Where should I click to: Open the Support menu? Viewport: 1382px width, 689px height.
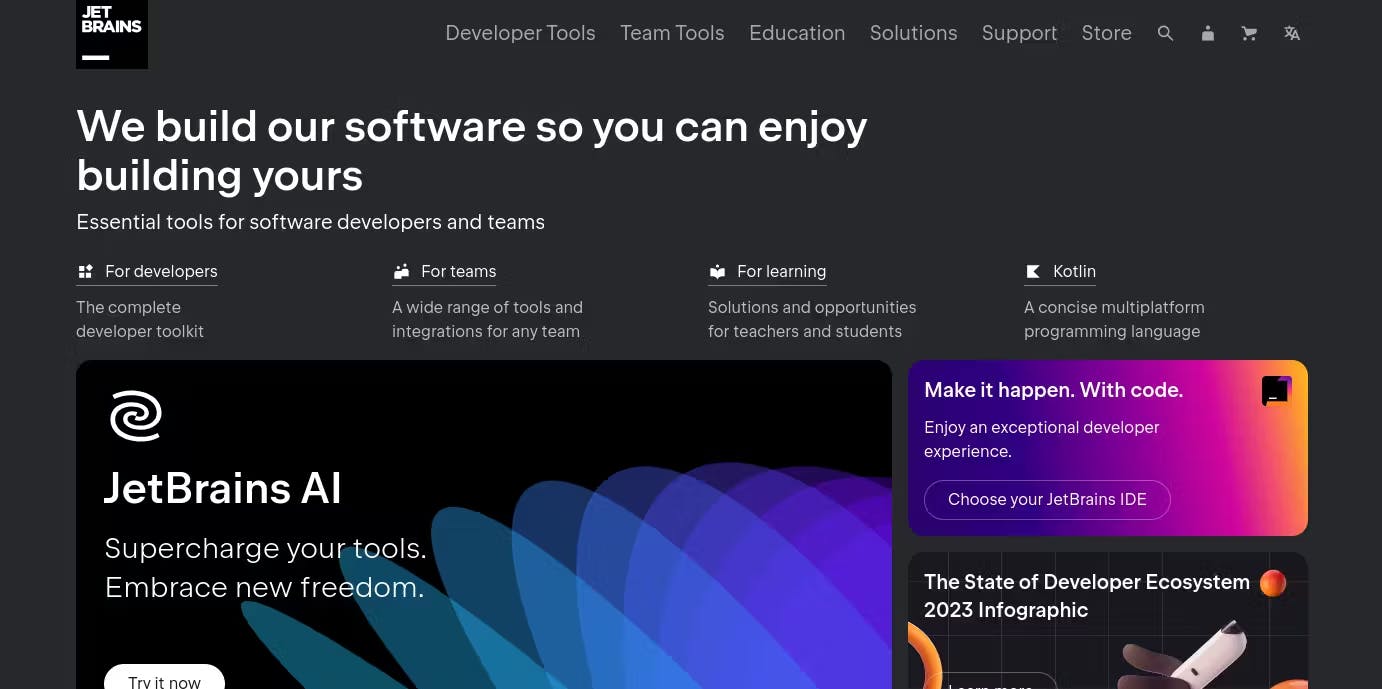1019,33
